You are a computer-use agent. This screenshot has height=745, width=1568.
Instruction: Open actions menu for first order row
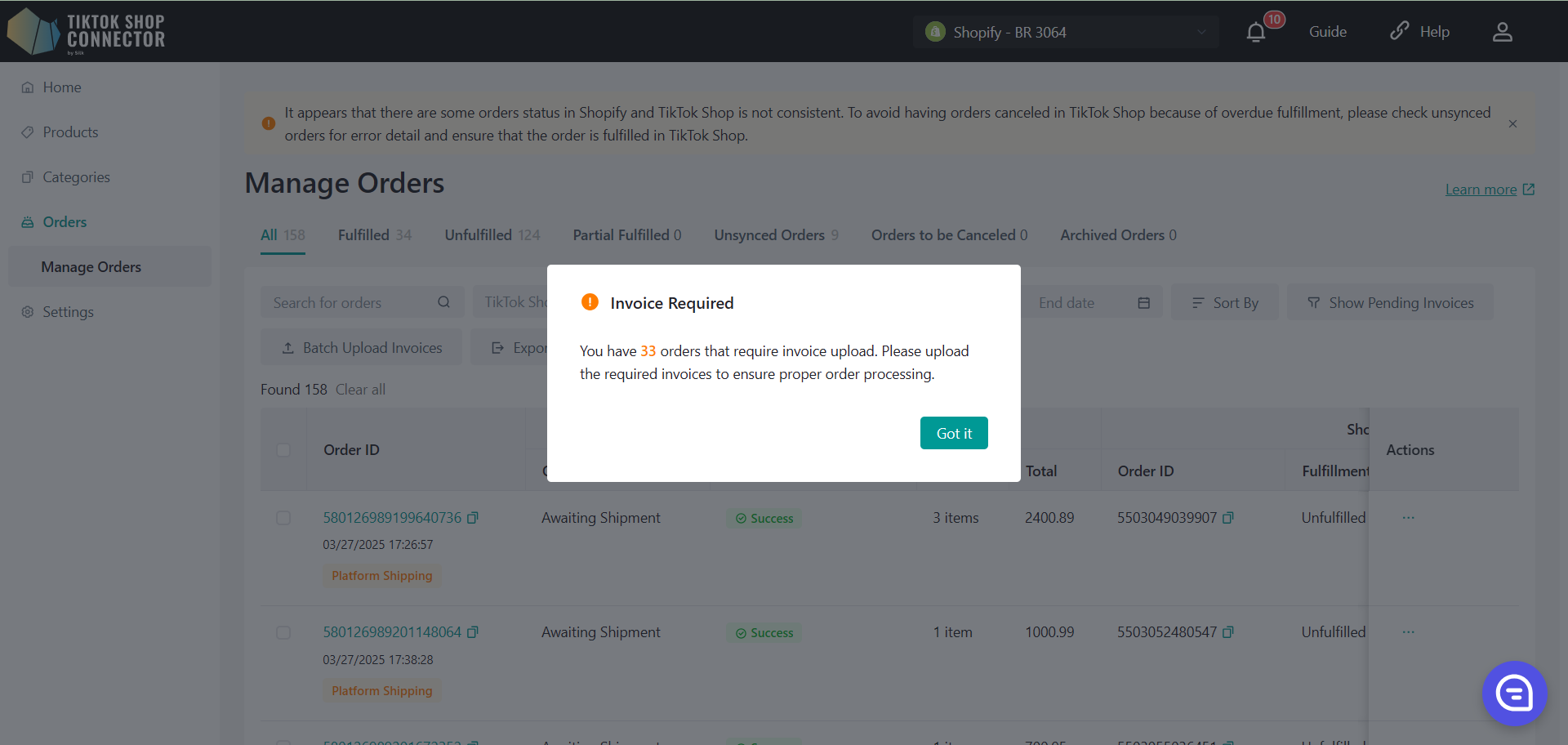pyautogui.click(x=1408, y=518)
